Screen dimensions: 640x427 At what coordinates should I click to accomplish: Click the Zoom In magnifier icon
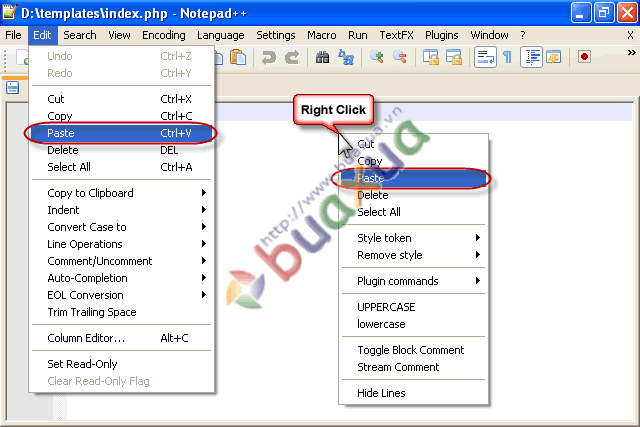tap(376, 57)
